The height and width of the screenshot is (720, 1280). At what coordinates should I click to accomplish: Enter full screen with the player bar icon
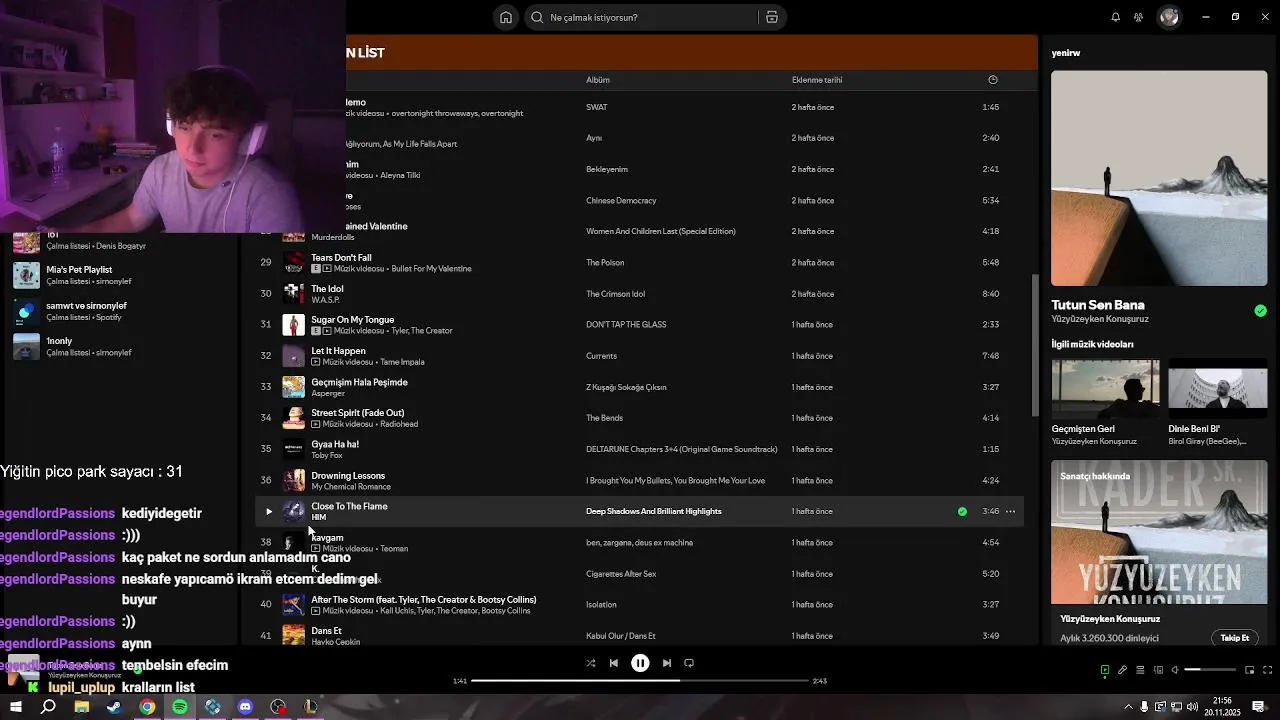pos(1267,670)
